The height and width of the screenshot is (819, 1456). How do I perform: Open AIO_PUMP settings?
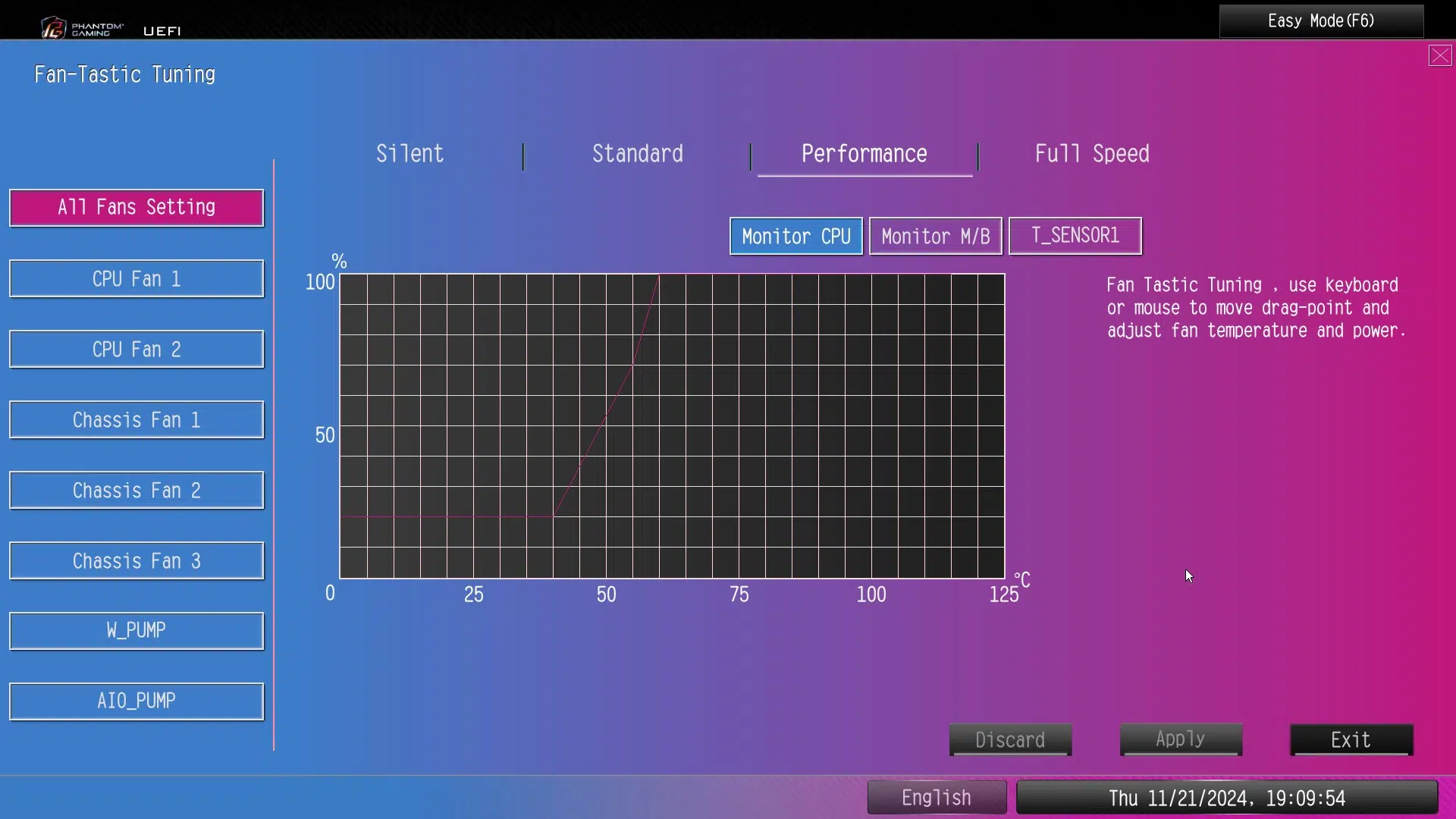[136, 701]
